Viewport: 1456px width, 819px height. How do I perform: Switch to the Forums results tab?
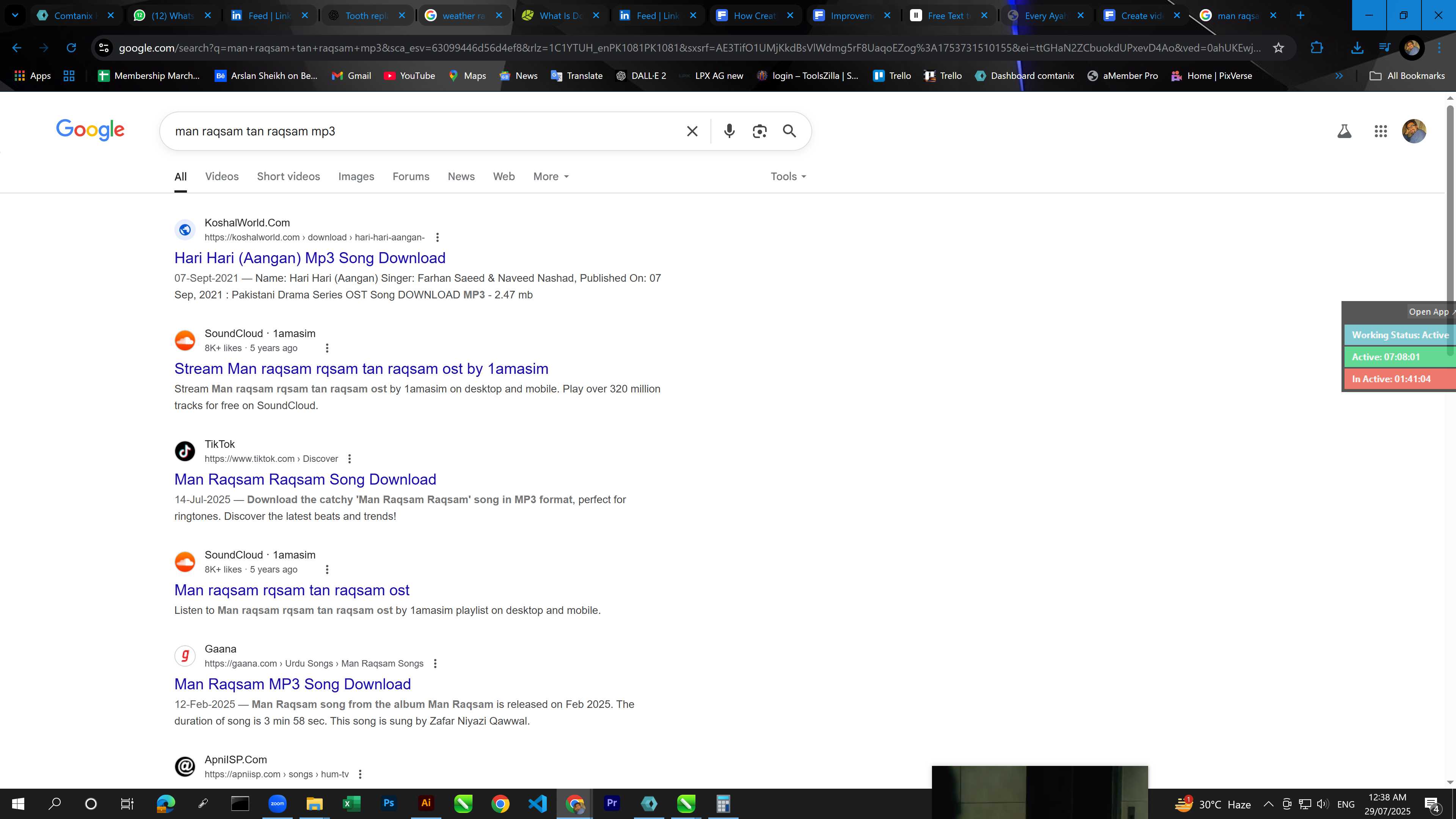pos(411,176)
